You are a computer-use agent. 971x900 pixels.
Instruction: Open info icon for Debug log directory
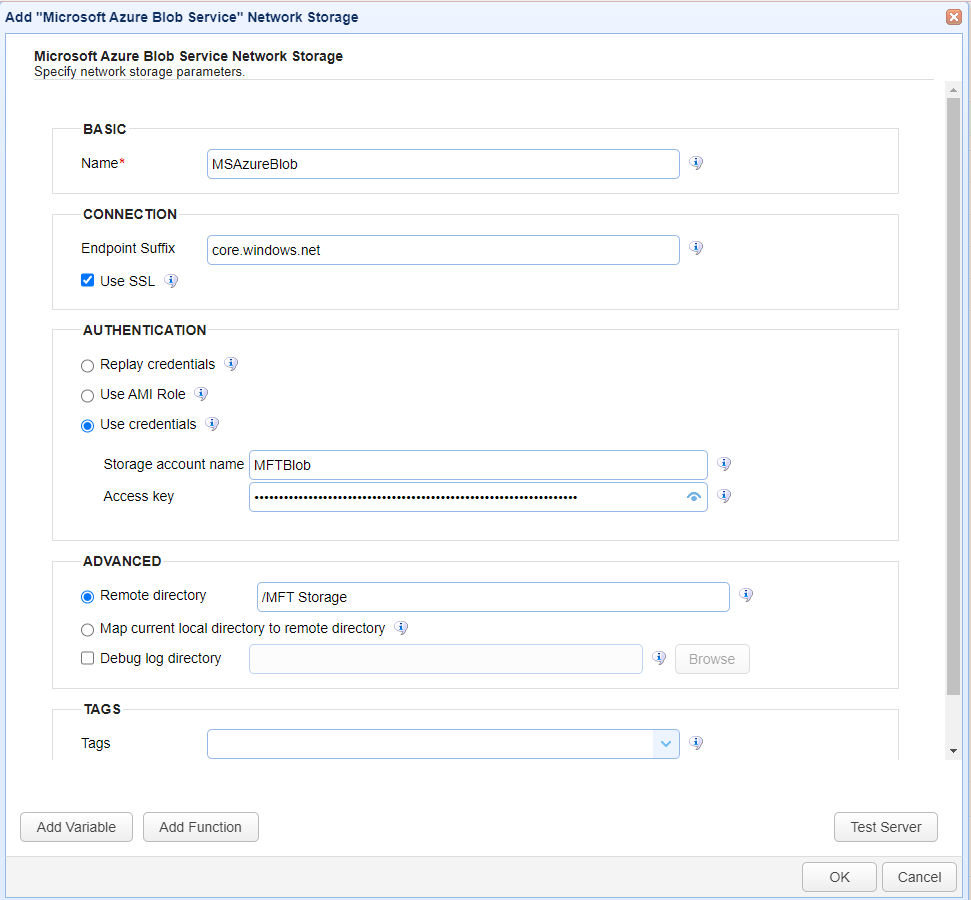click(x=660, y=658)
